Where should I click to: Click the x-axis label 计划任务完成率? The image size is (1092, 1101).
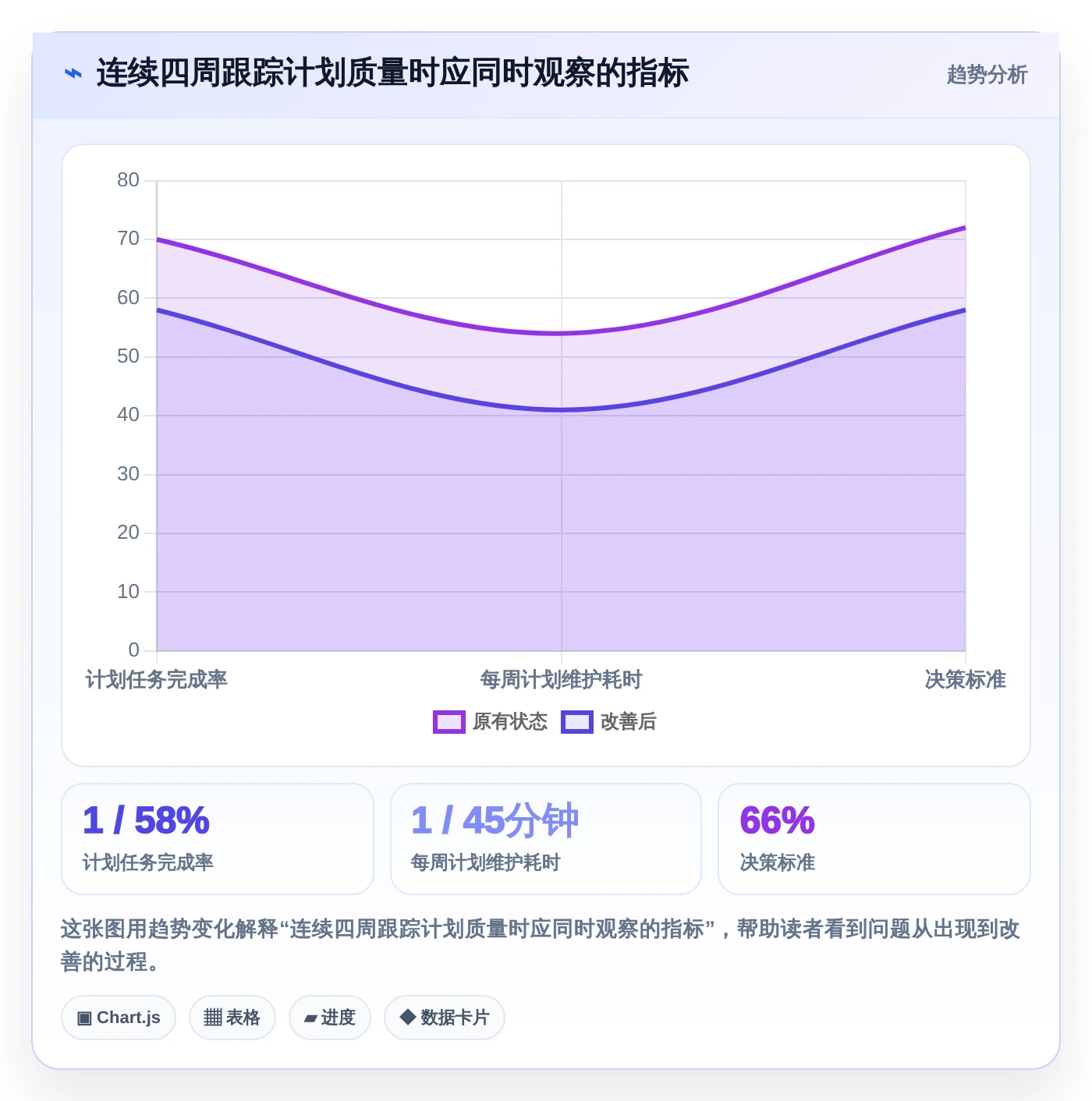tap(156, 680)
